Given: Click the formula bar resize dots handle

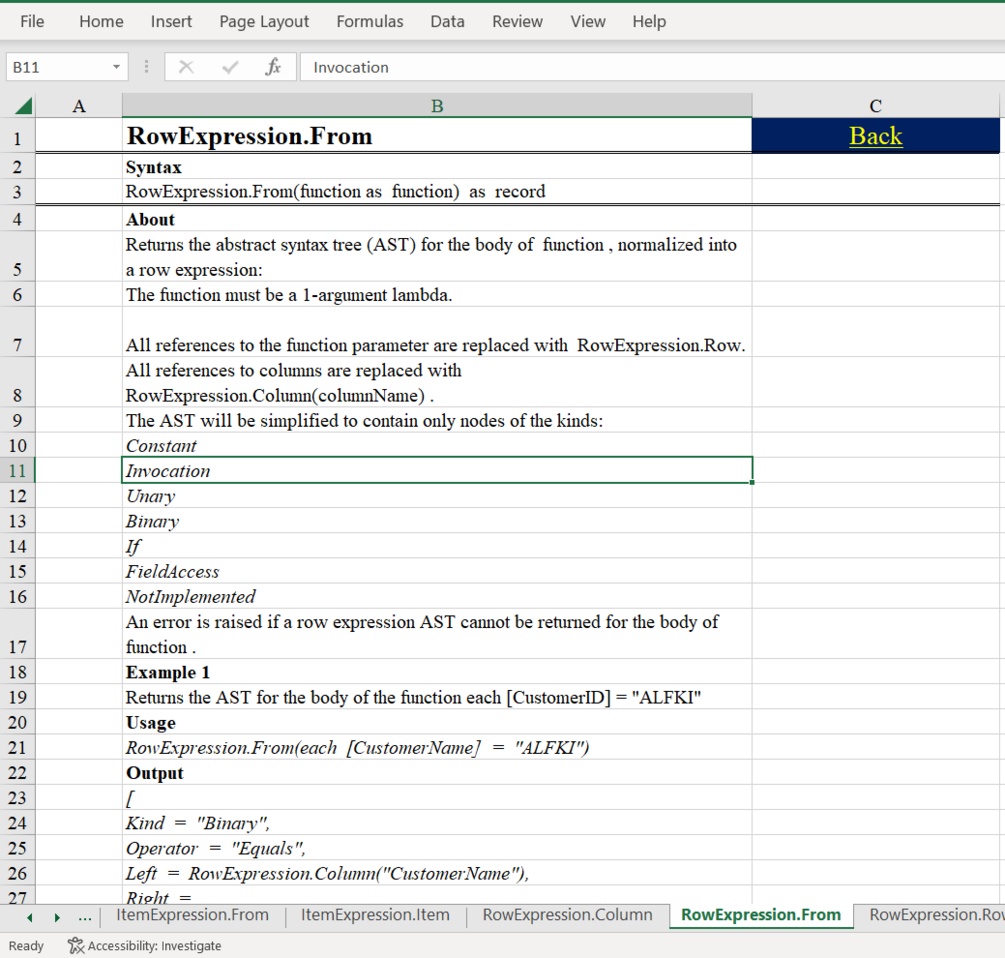Looking at the screenshot, I should coord(146,67).
